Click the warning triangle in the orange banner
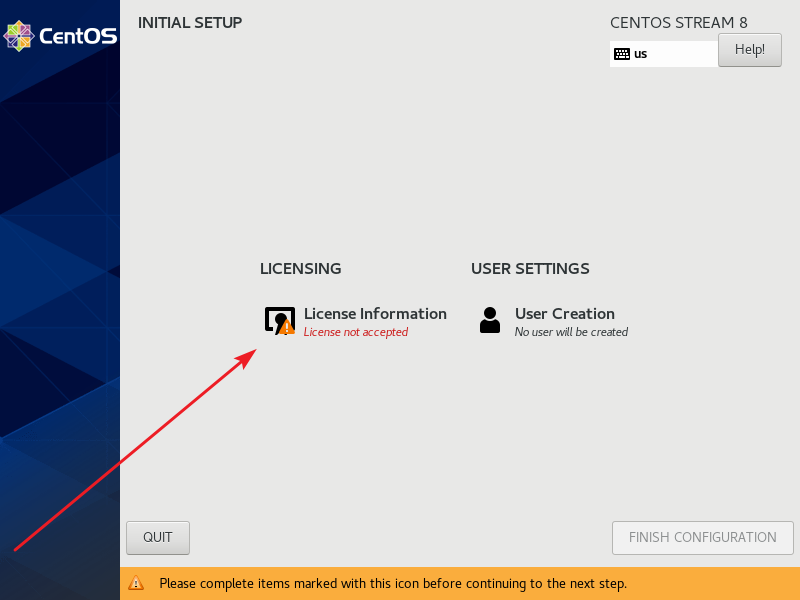This screenshot has width=800, height=600. coord(136,583)
